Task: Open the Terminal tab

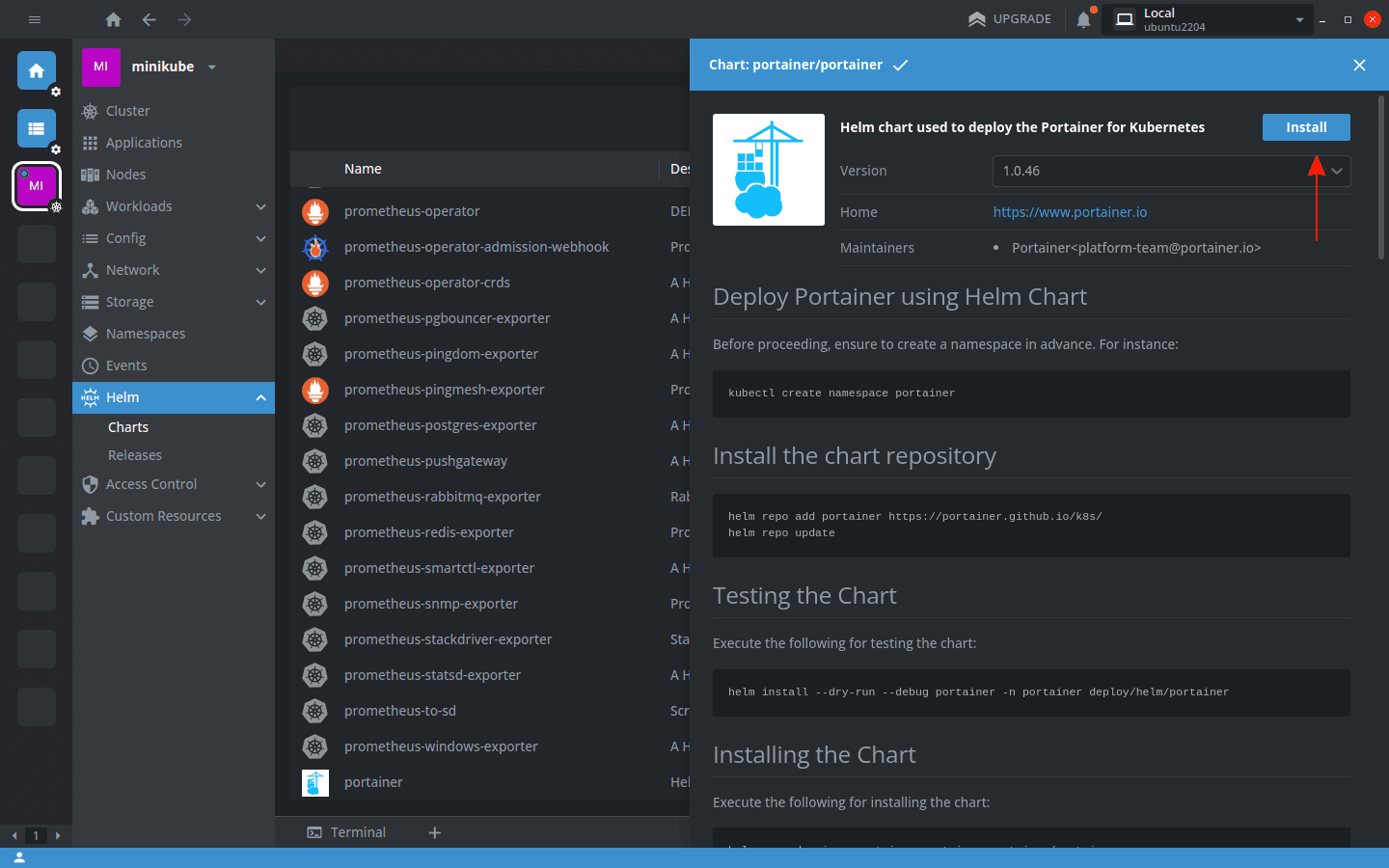Action: (346, 832)
